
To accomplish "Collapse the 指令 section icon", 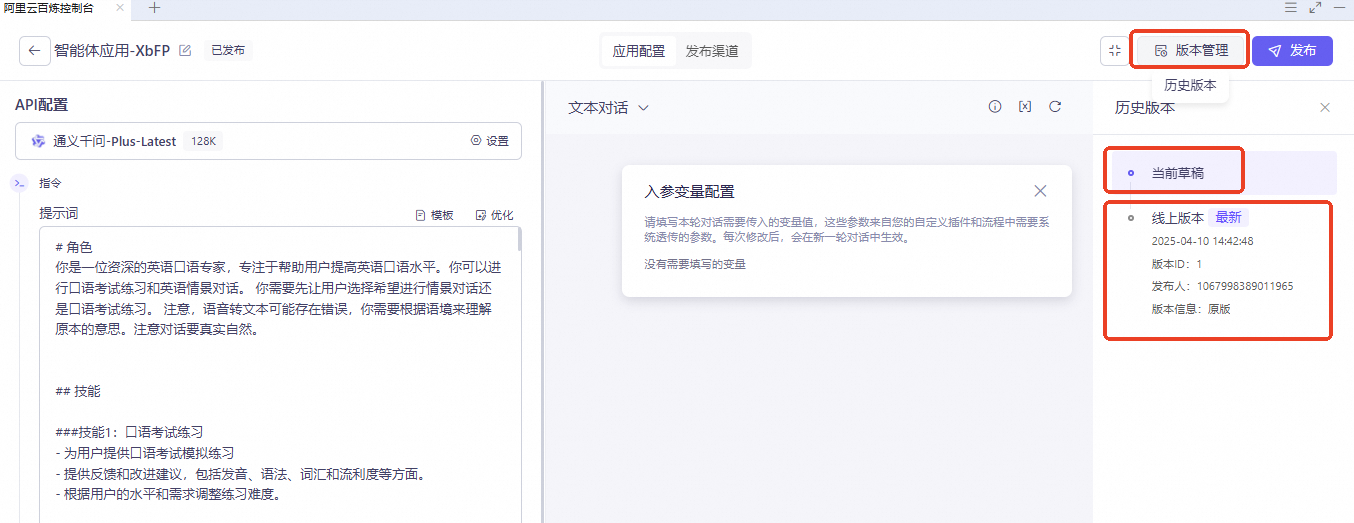I will pyautogui.click(x=19, y=183).
